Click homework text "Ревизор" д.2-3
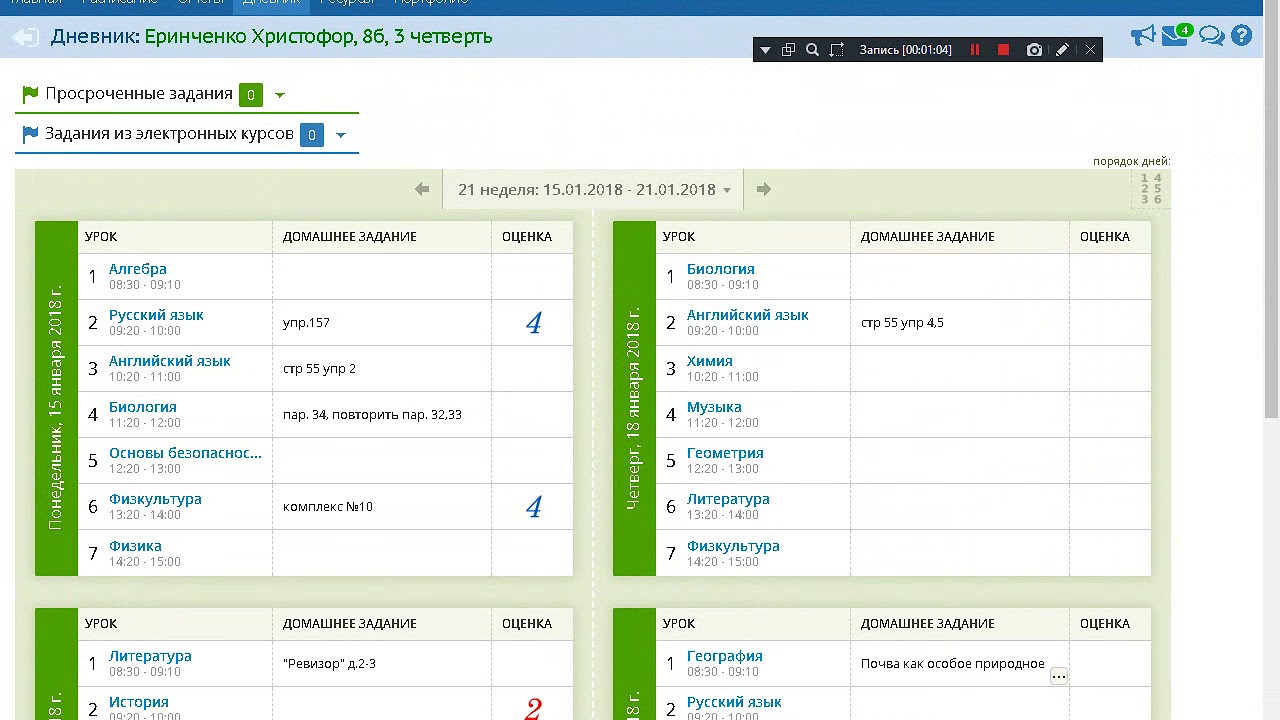 pos(329,664)
